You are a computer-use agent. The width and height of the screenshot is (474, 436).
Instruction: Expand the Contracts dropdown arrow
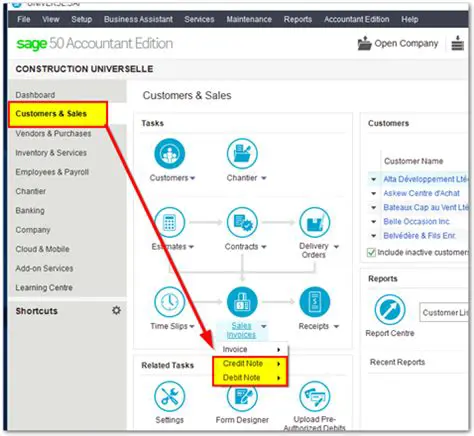click(264, 247)
